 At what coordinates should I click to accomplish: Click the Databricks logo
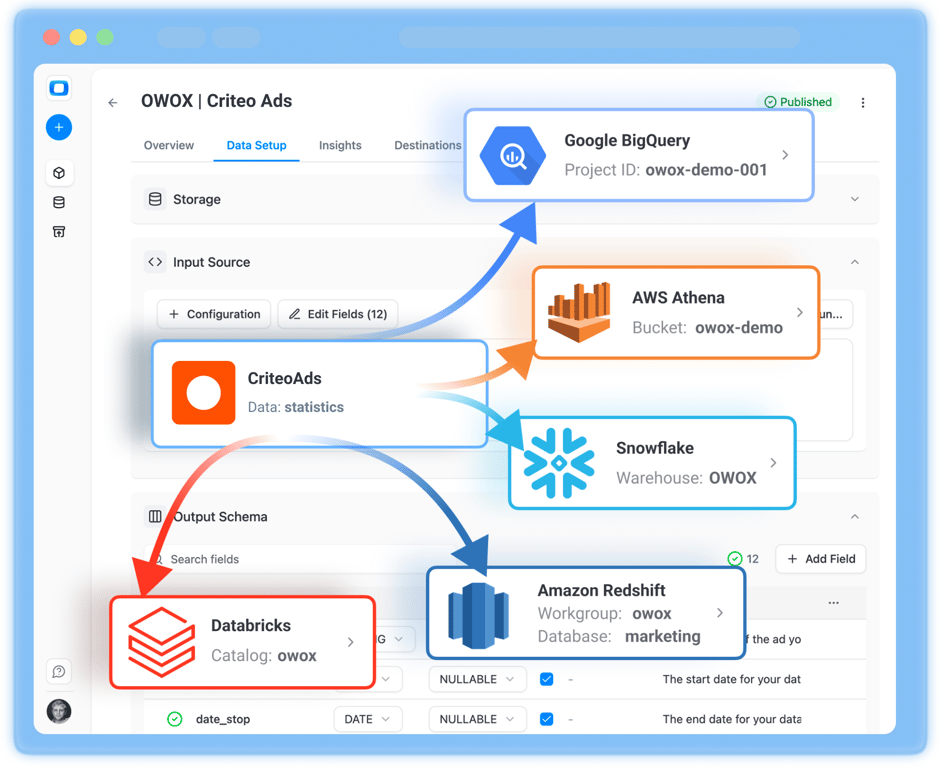point(161,641)
